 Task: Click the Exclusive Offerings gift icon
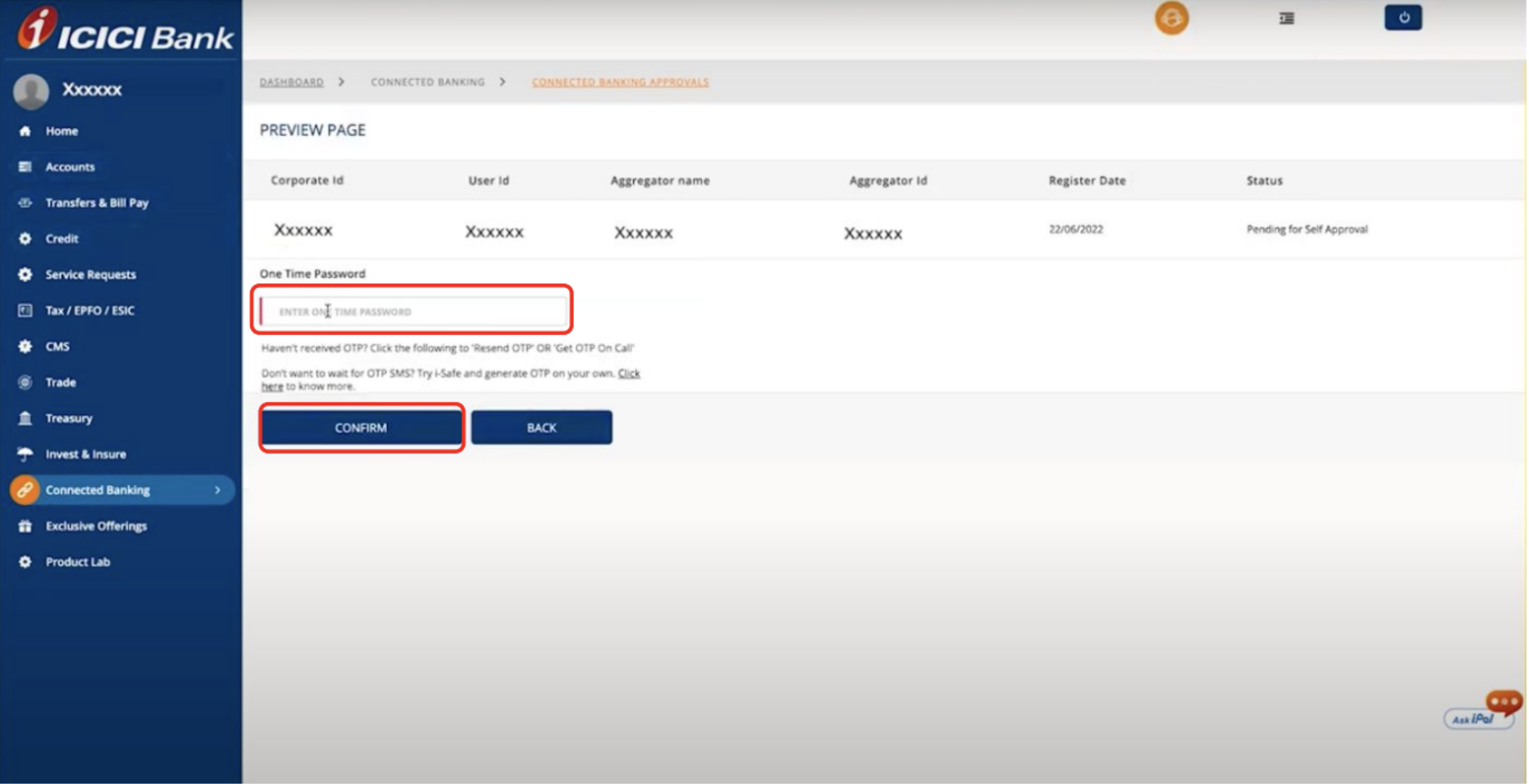pos(25,526)
